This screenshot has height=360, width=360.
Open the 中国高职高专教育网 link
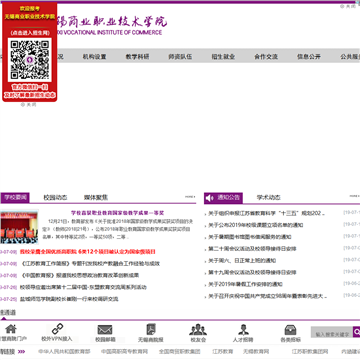tap(124, 351)
